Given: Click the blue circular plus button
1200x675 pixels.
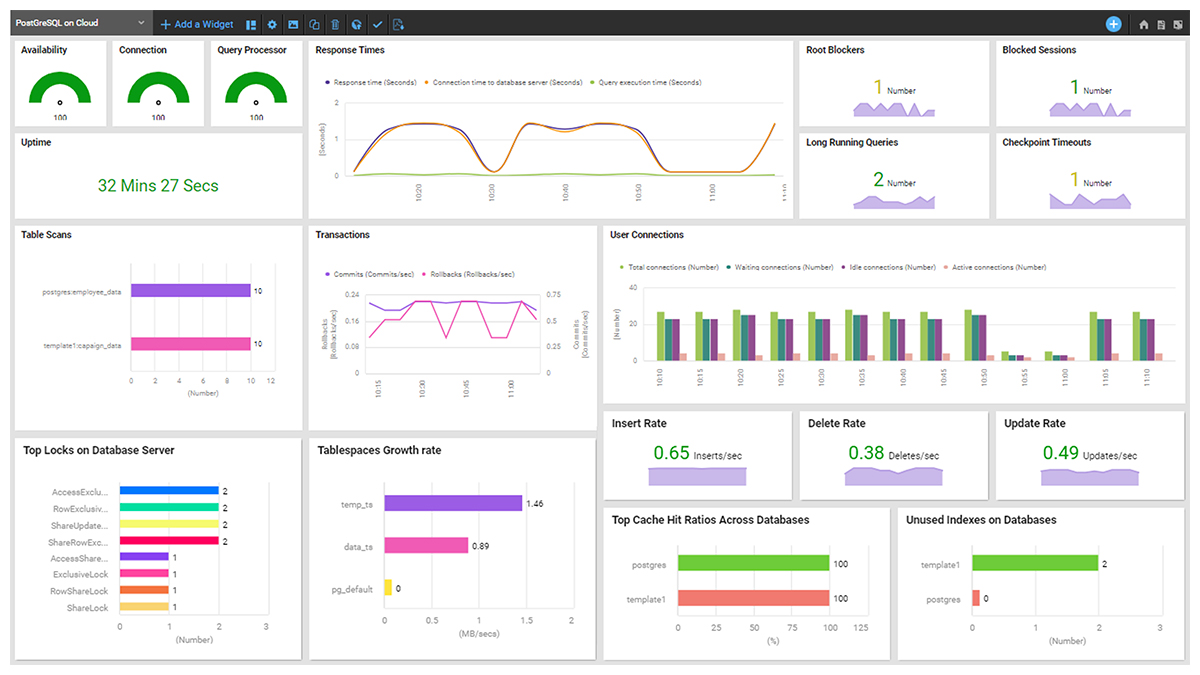Looking at the screenshot, I should pos(1114,24).
